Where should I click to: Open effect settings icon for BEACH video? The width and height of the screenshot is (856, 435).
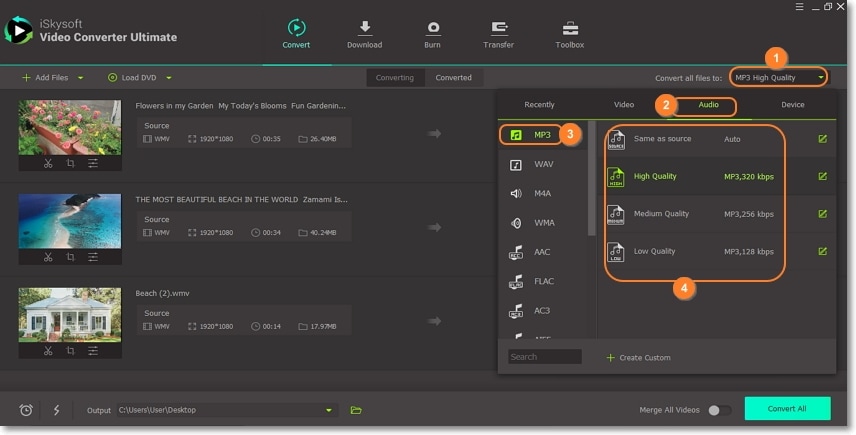coord(93,257)
